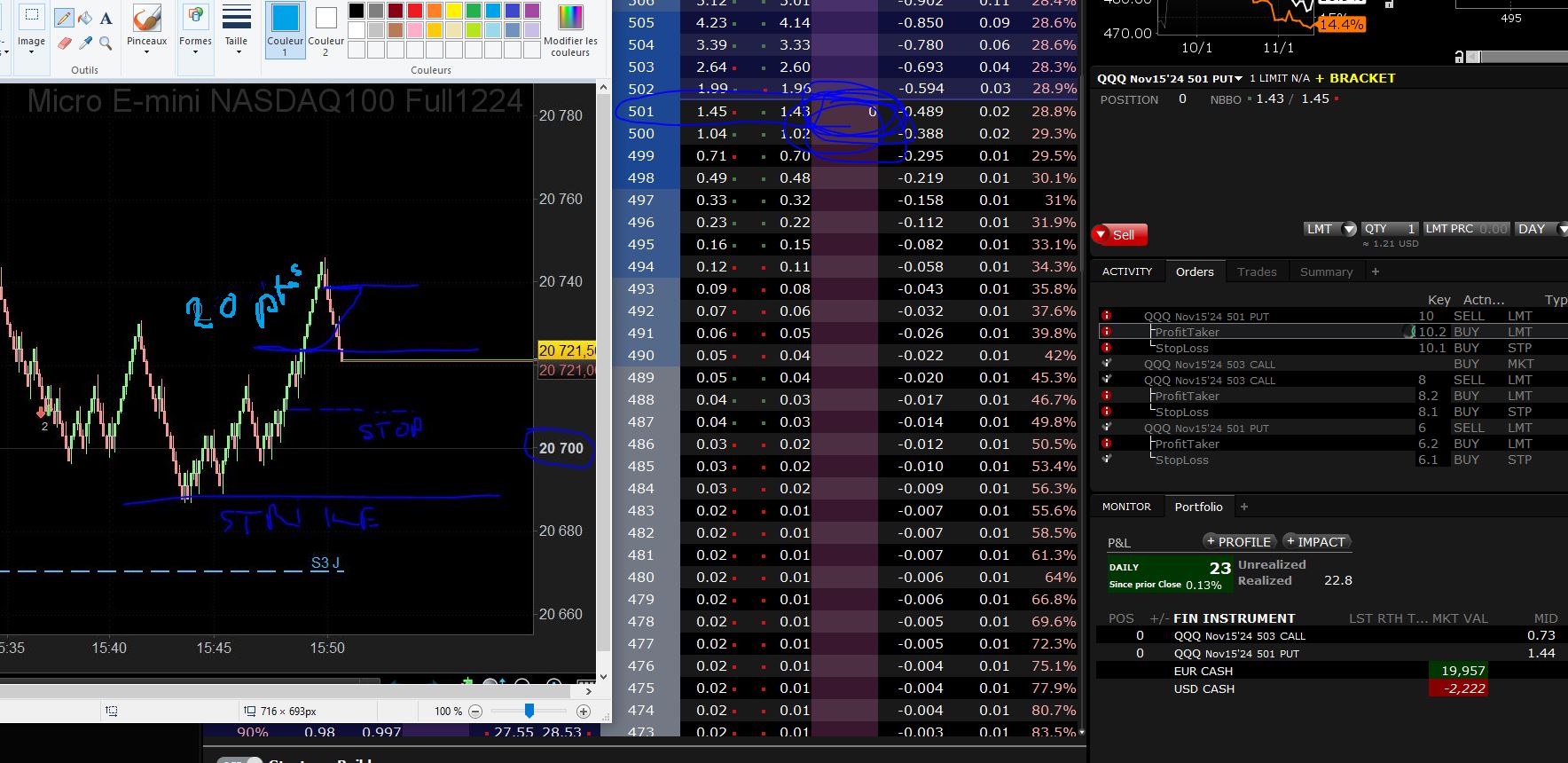Select the Color picker eyedropper

(x=85, y=43)
